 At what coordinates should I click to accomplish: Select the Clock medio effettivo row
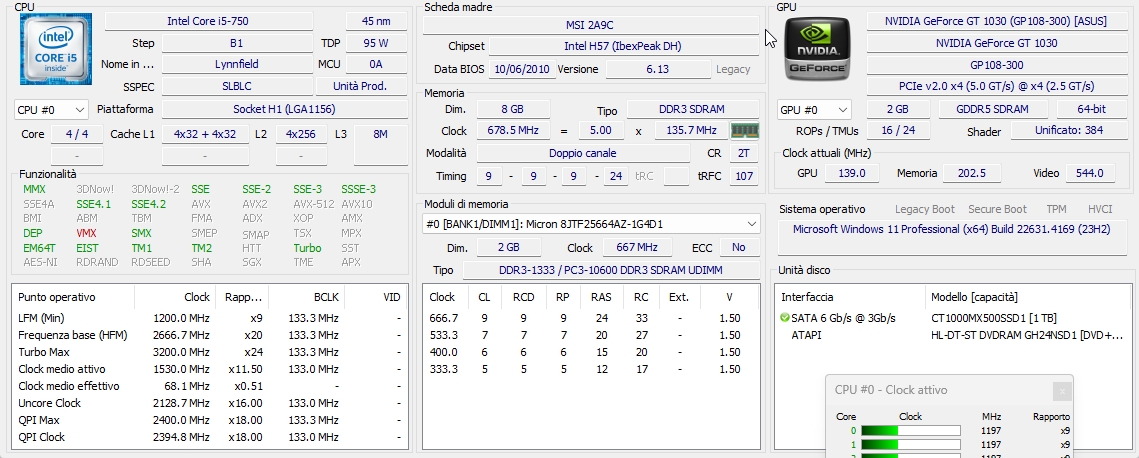click(x=209, y=386)
